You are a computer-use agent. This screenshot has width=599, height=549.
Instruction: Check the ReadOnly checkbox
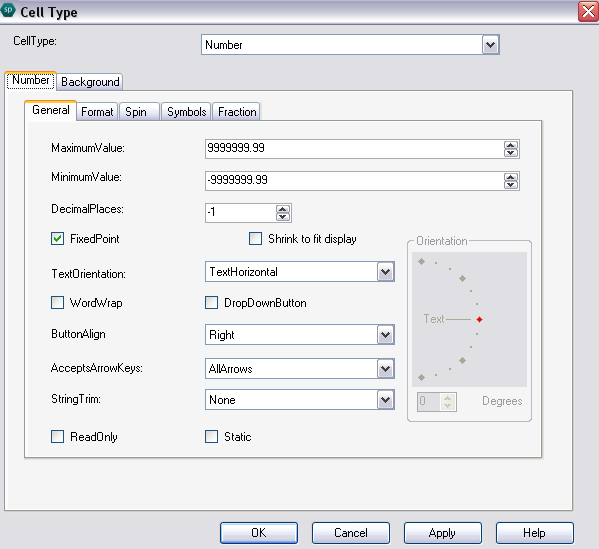point(57,436)
